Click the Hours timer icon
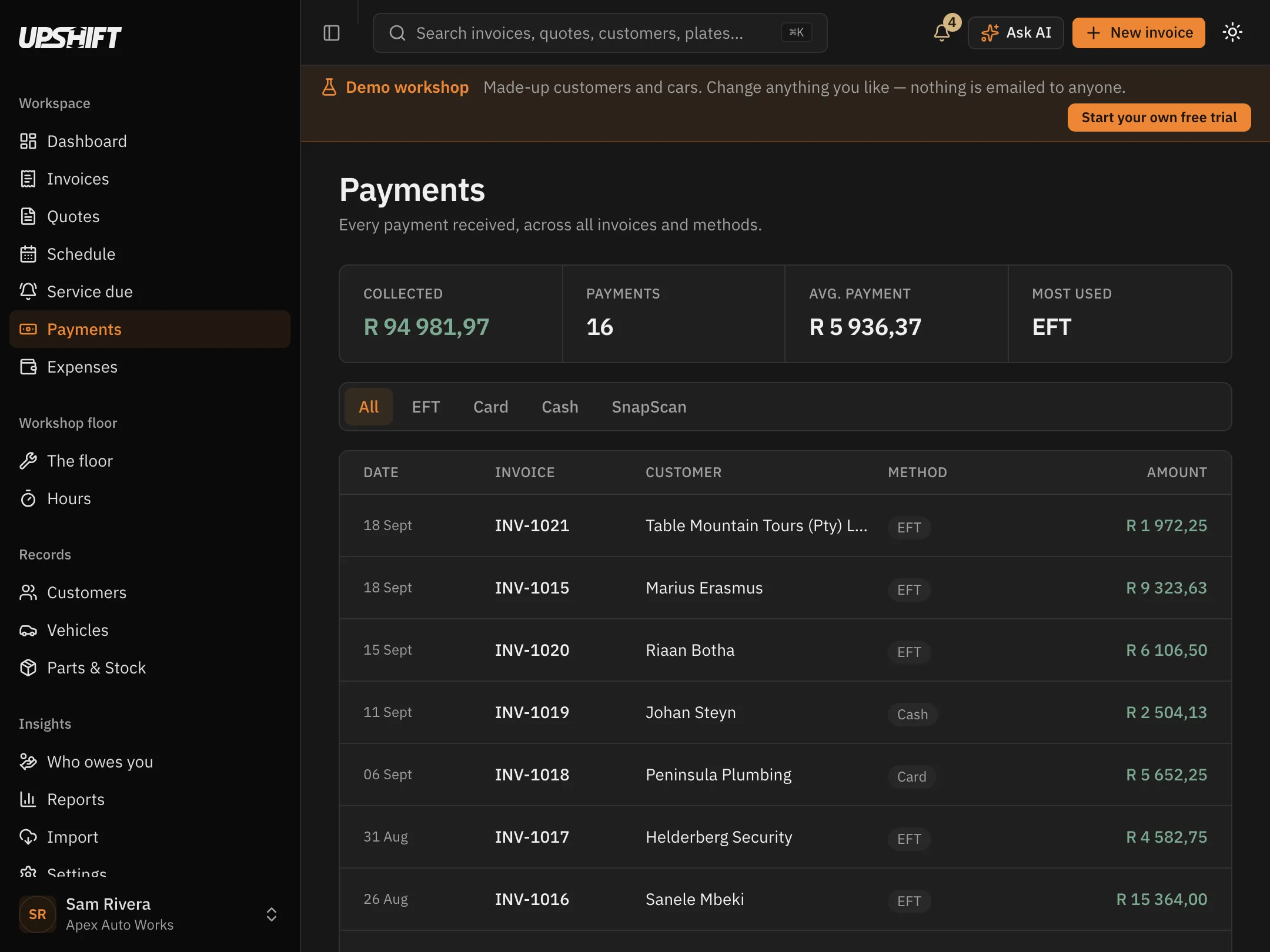This screenshot has width=1270, height=952. [28, 498]
